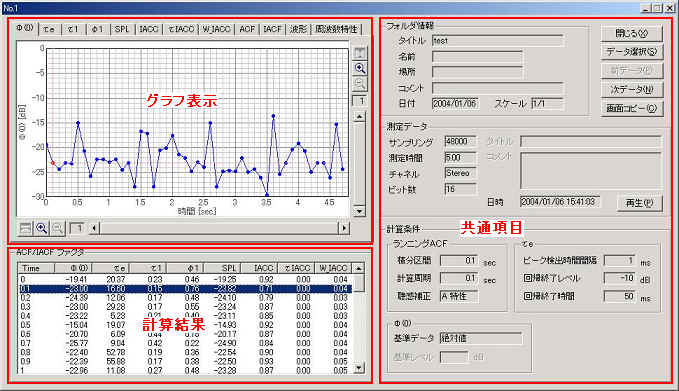Click horizontal zoom-out magnifier below graph
The height and width of the screenshot is (391, 679).
(x=58, y=228)
